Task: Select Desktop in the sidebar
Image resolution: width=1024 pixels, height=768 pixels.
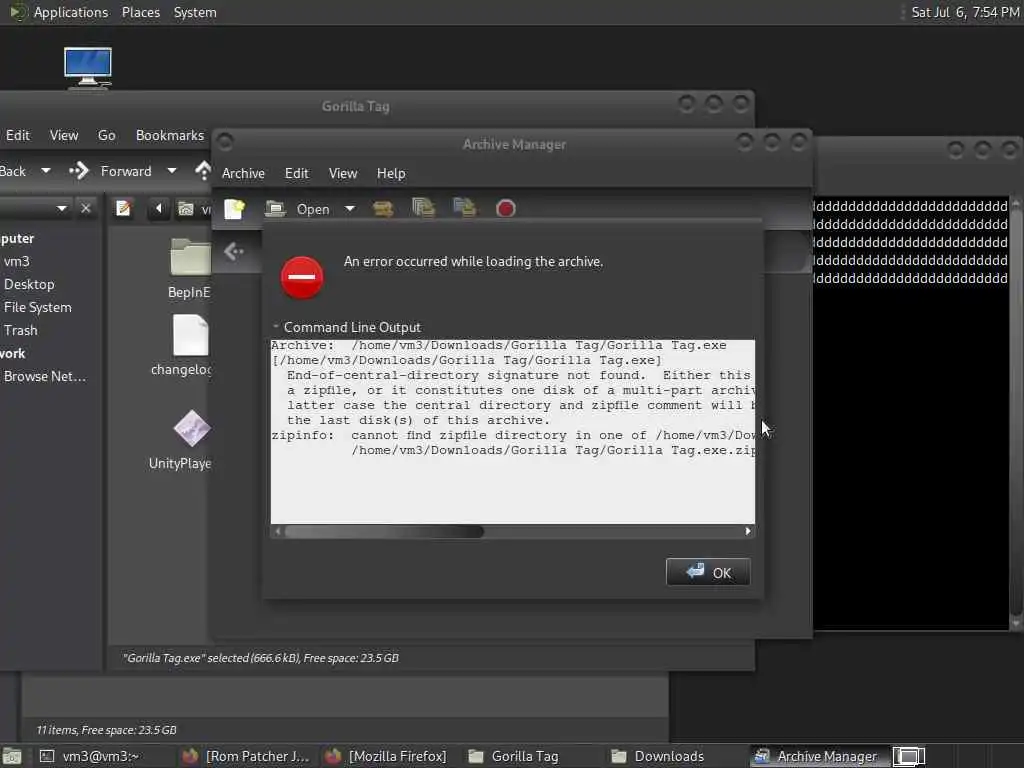Action: 29,284
